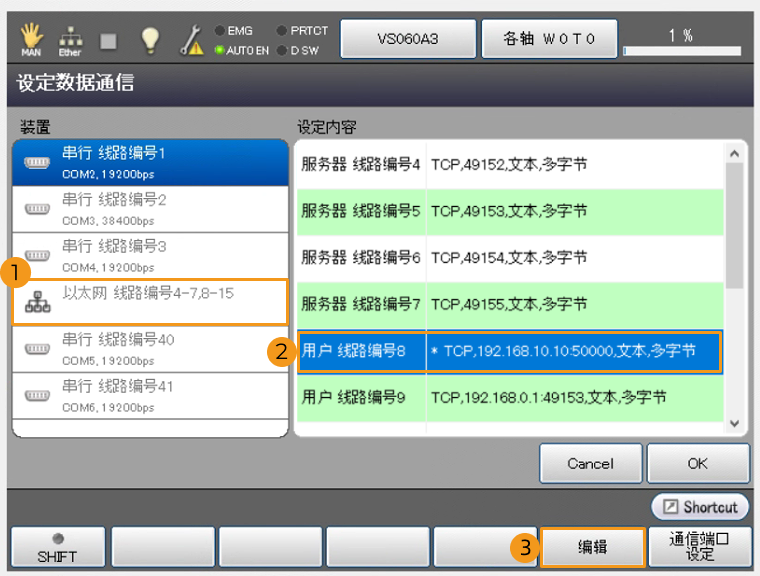Click the 各轴 W0 T0 button
The image size is (760, 576).
549,39
